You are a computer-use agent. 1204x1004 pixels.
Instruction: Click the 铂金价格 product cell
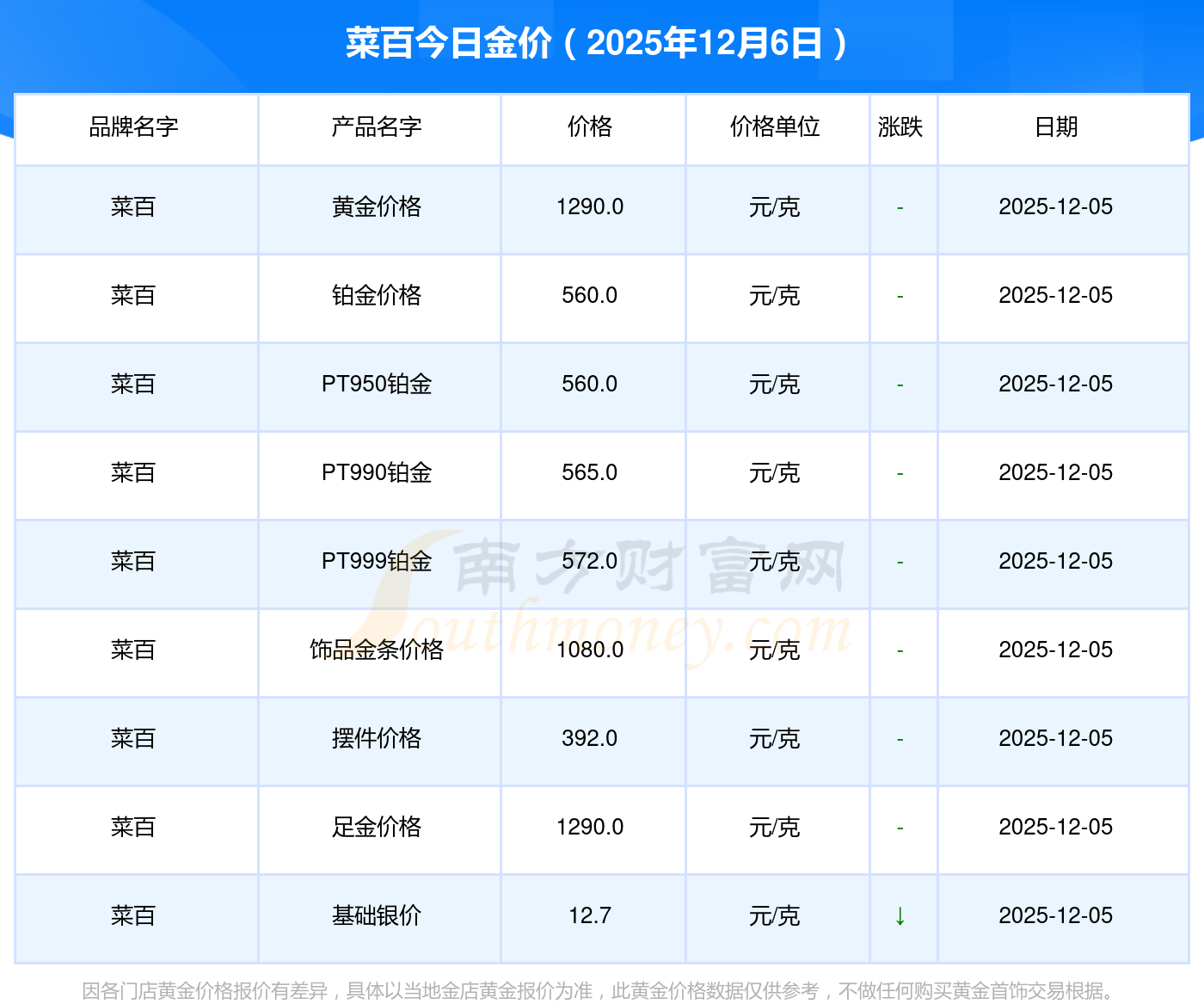tap(377, 296)
